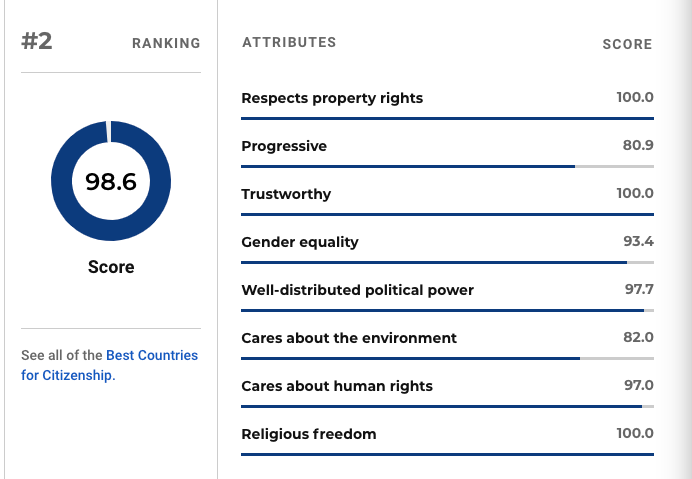Click the 98.6 score donut chart

pos(111,181)
